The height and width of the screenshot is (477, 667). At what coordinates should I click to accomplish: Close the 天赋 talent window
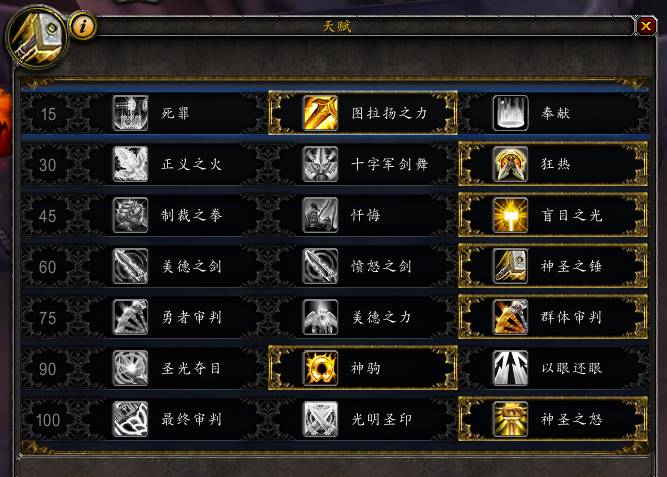coord(646,26)
